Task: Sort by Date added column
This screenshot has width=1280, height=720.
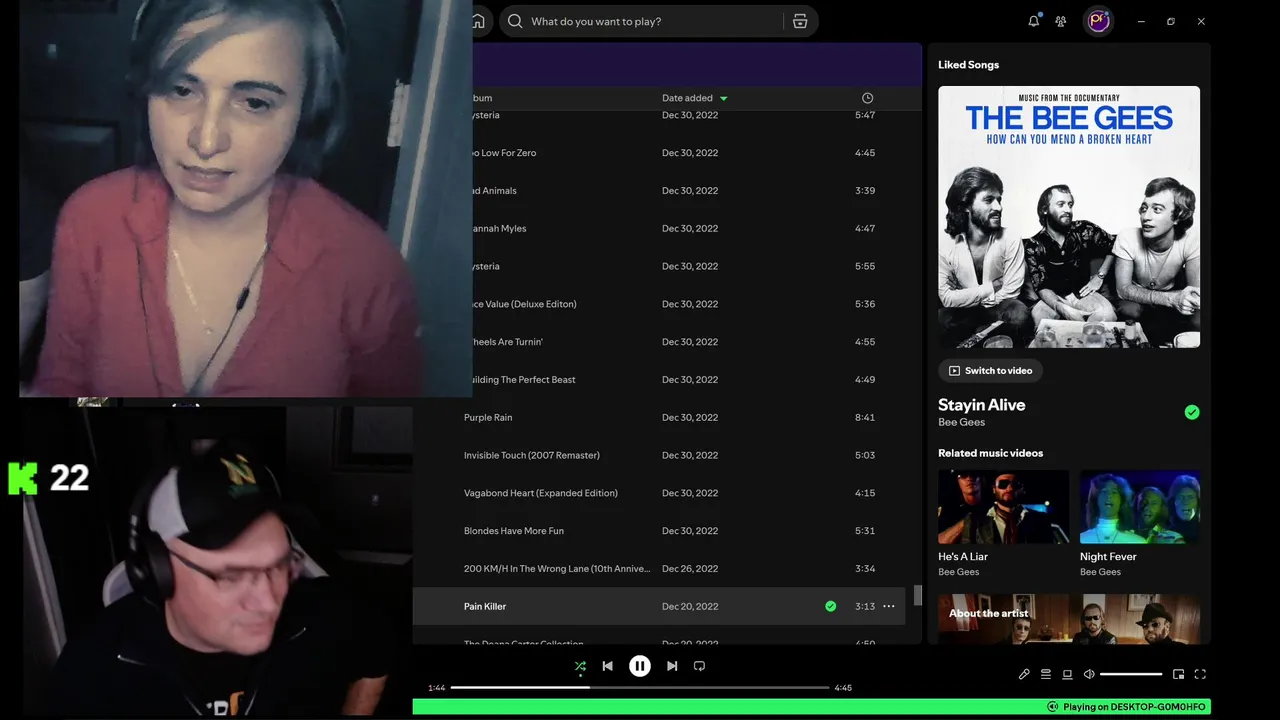Action: pyautogui.click(x=694, y=98)
